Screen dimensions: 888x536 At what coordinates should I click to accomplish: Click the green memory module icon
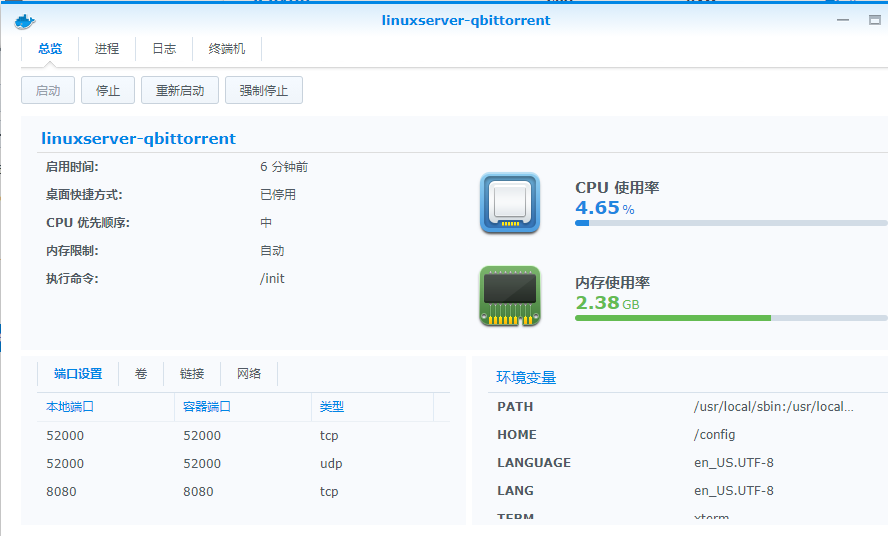510,296
